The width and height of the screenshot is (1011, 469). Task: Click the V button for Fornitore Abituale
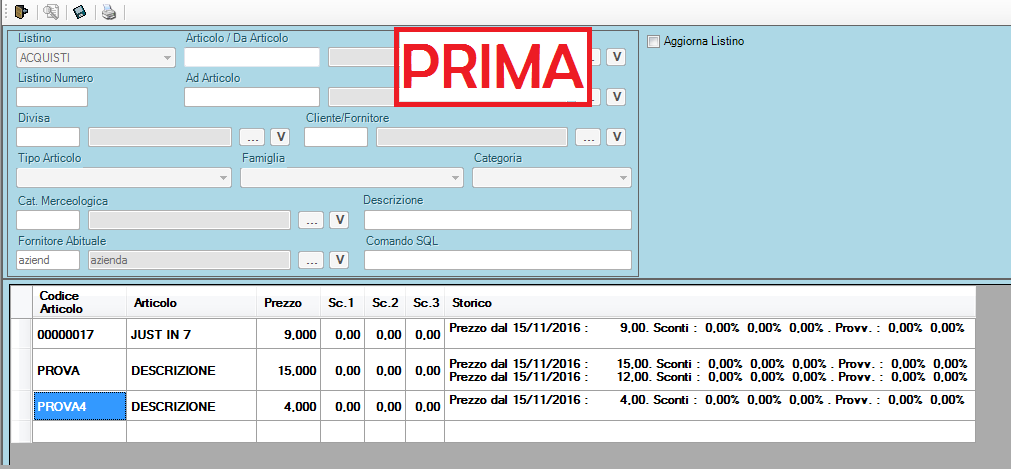[x=339, y=260]
